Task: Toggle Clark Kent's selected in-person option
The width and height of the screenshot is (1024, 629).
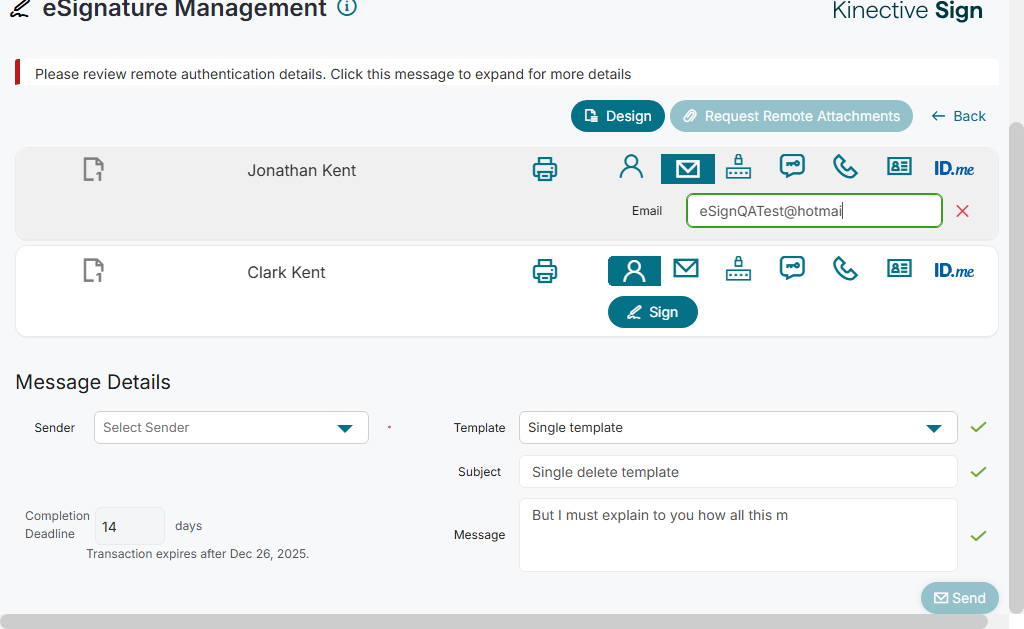Action: click(634, 271)
